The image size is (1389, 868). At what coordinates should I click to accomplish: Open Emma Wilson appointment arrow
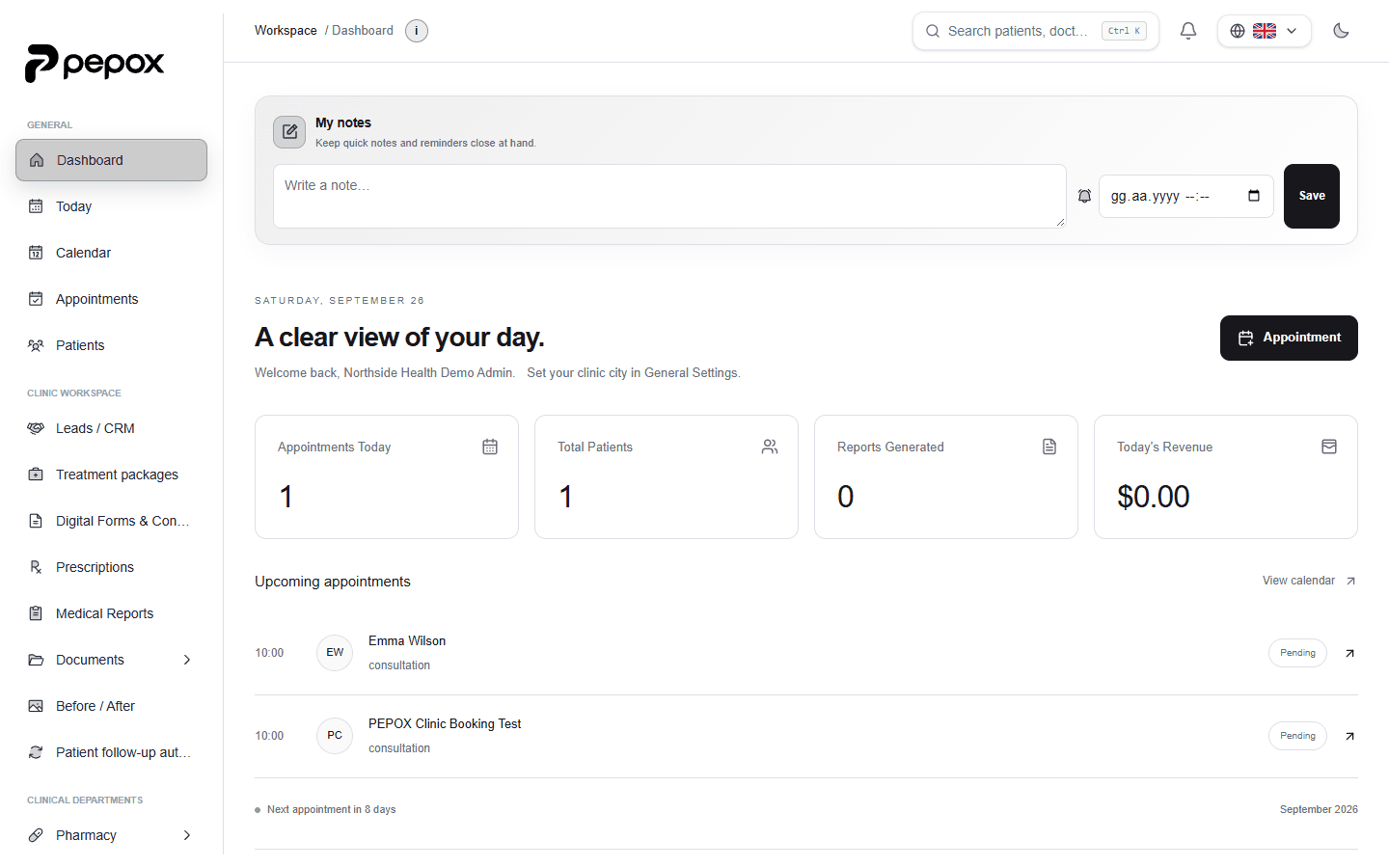tap(1349, 653)
